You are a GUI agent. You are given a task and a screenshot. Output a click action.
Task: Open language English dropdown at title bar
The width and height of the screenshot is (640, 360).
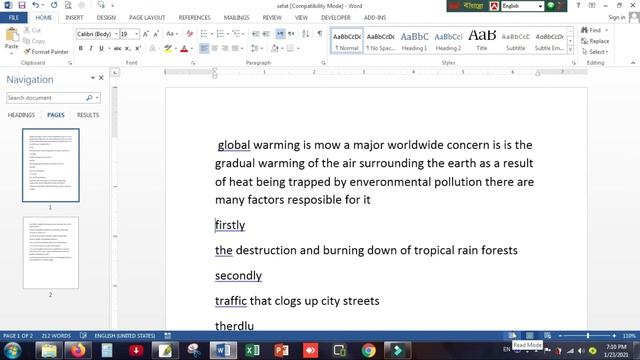tap(540, 6)
